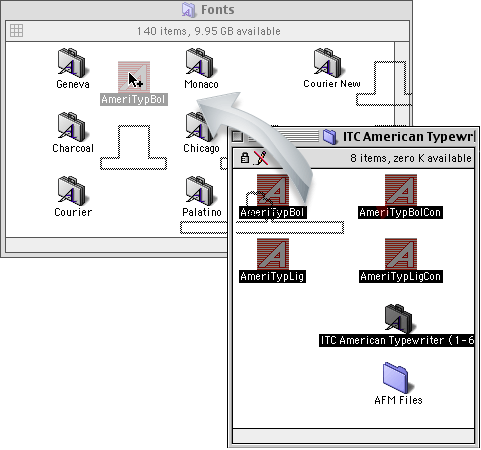Select the Geneva font suitcase icon
The width and height of the screenshot is (481, 450).
tap(71, 63)
